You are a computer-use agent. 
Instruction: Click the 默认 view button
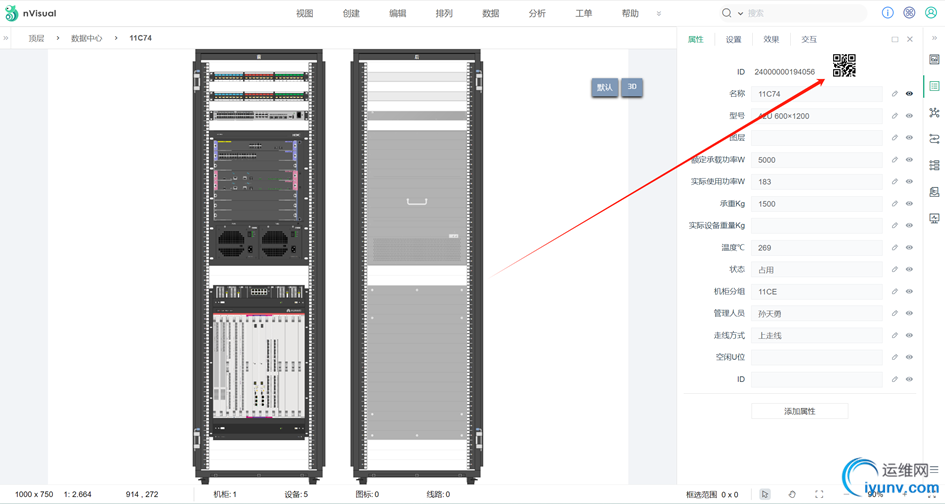pos(604,87)
